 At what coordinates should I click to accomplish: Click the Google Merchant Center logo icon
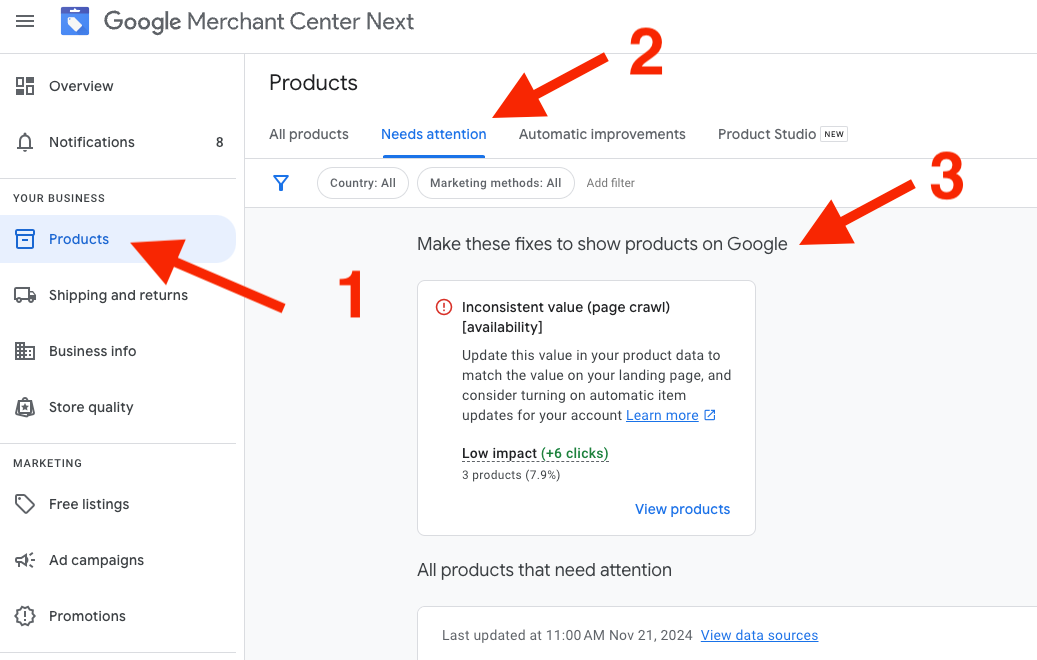tap(75, 21)
